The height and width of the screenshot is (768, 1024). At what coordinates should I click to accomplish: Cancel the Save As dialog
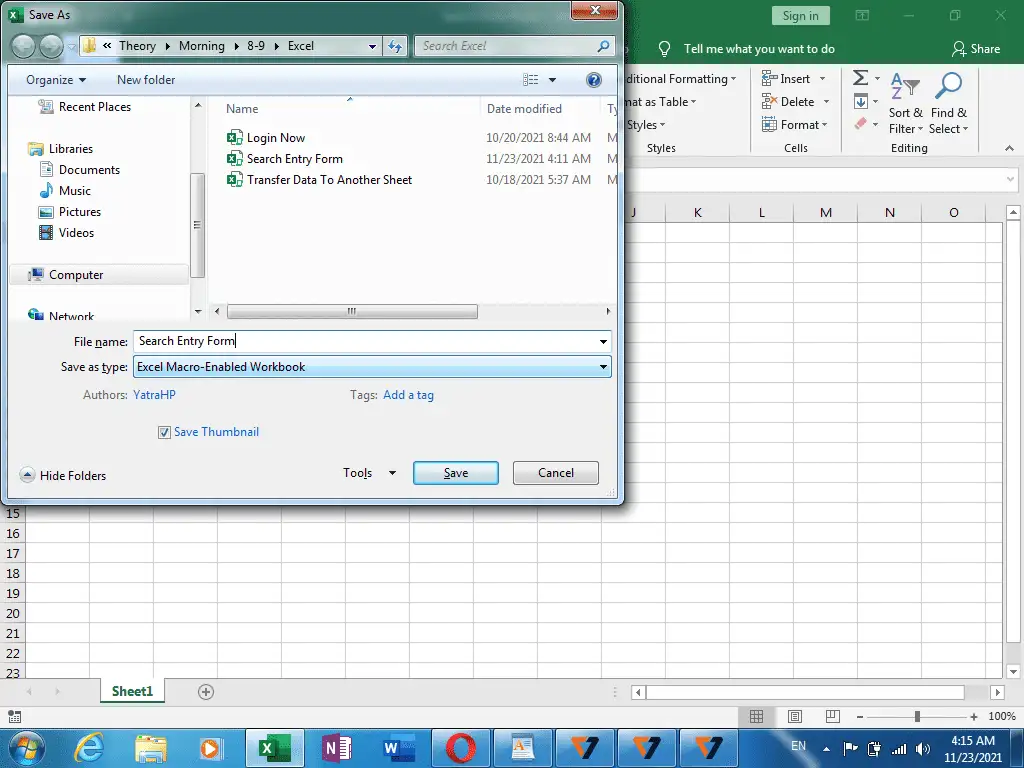[555, 473]
